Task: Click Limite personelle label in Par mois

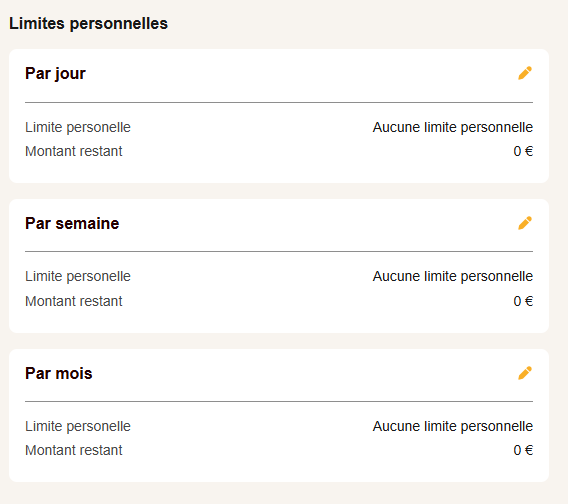Action: 78,426
